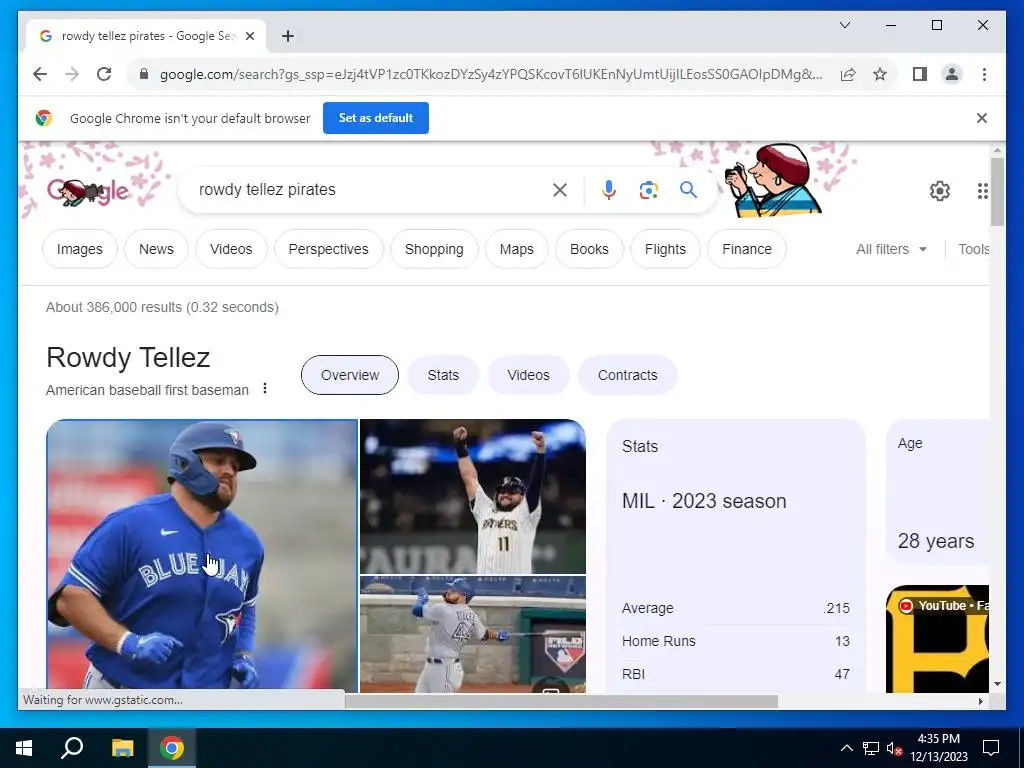Open the notification center icon

991,748
